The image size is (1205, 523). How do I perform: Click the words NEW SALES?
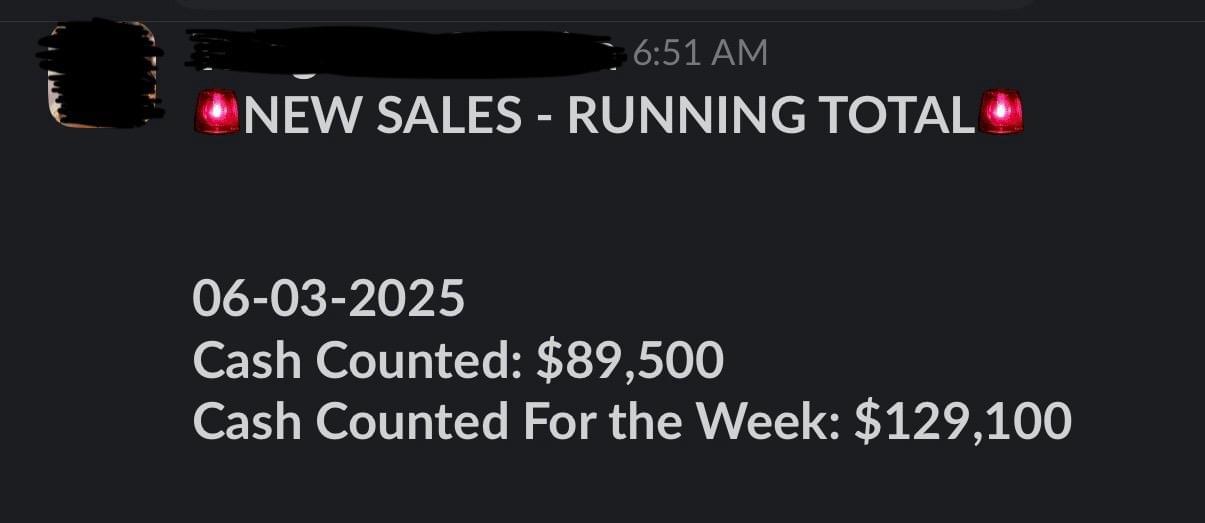click(383, 116)
